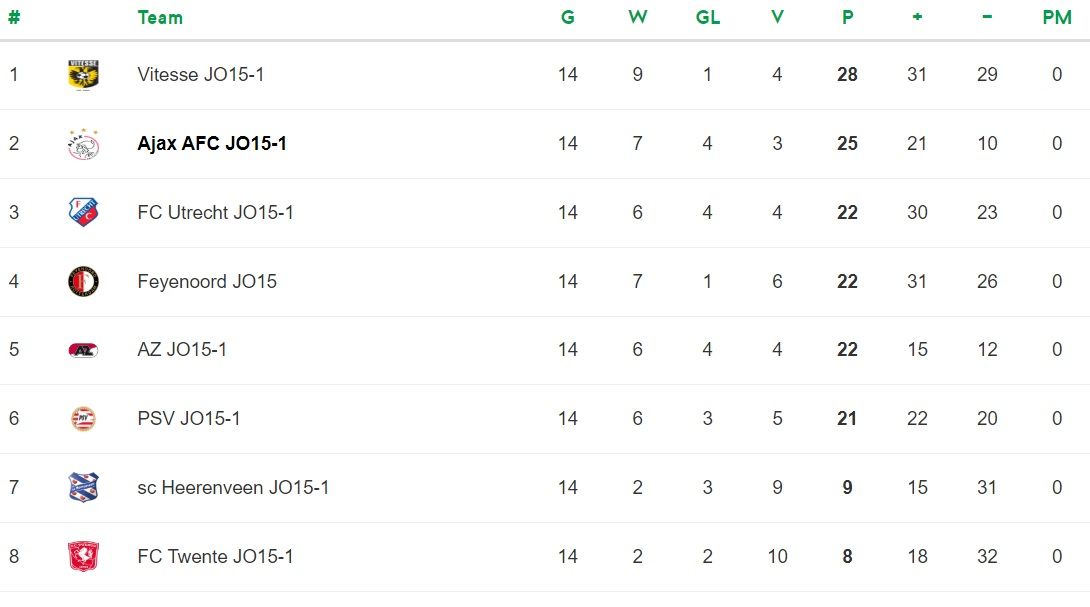Click the W wins column header
The width and height of the screenshot is (1090, 607).
[x=638, y=18]
